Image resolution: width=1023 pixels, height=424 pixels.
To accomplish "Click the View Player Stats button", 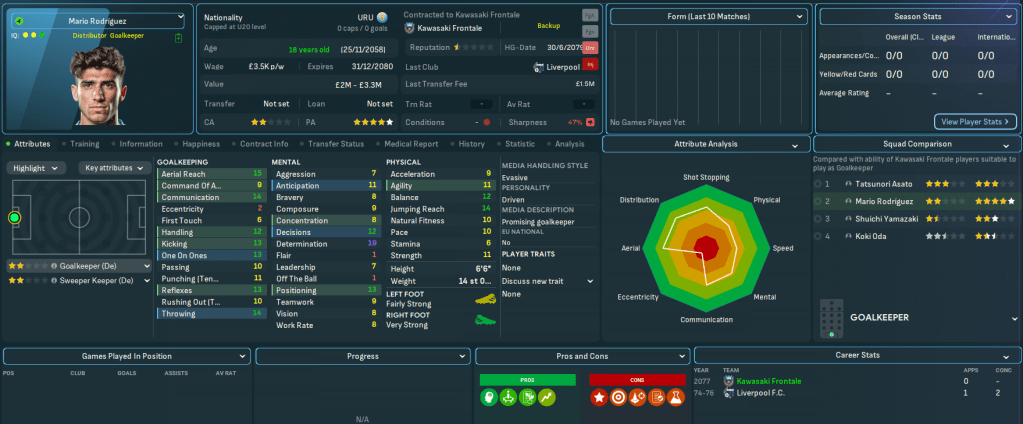I will pyautogui.click(x=975, y=121).
